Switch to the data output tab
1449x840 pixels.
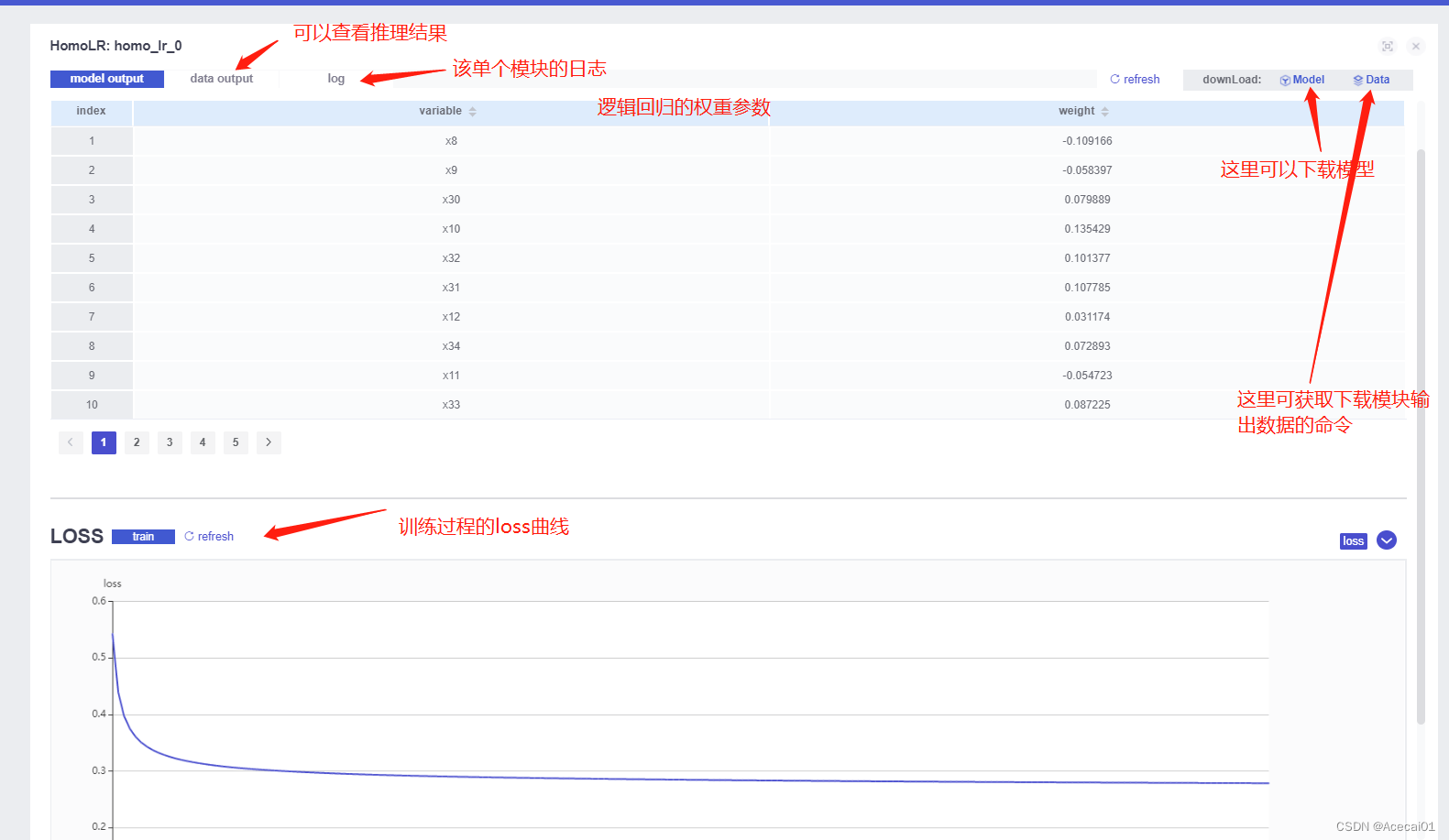coord(221,79)
